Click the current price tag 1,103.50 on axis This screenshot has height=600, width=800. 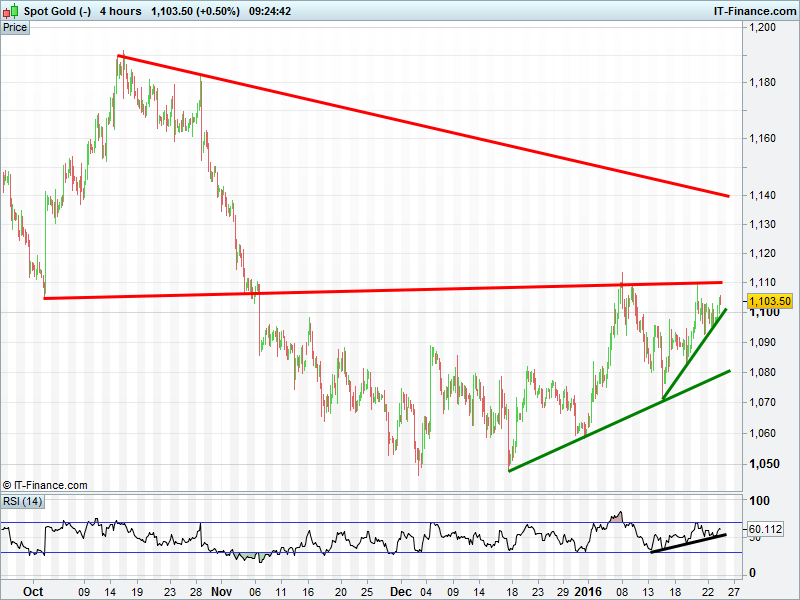pyautogui.click(x=770, y=301)
